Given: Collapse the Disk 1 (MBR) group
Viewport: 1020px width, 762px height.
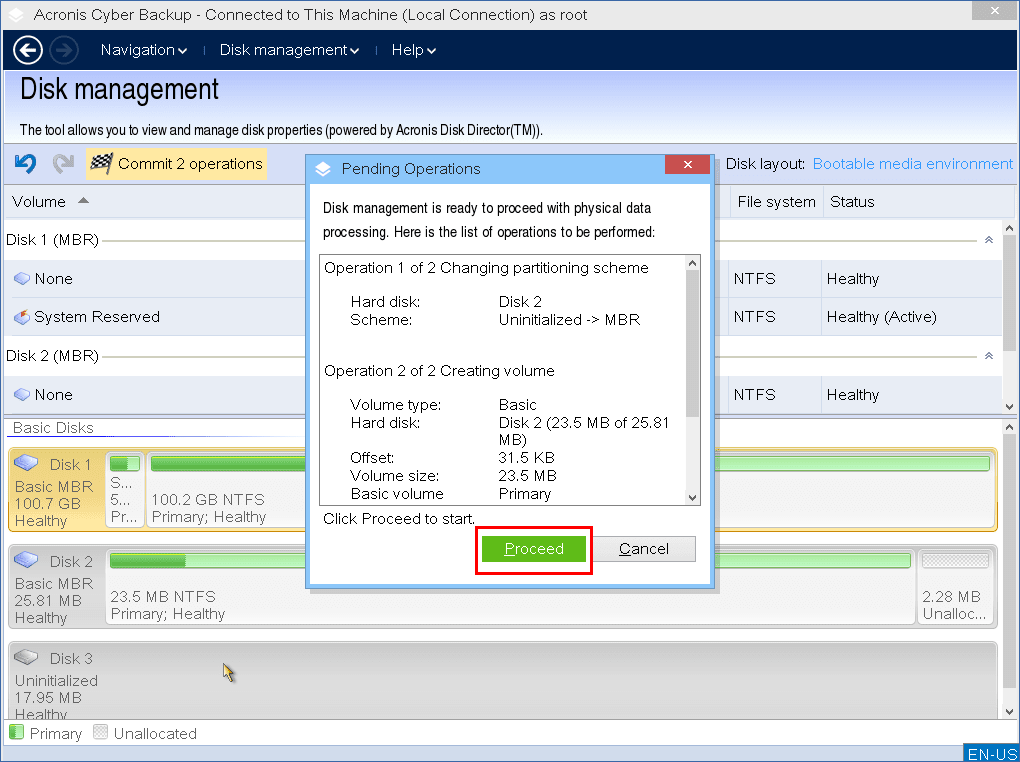Looking at the screenshot, I should pyautogui.click(x=989, y=240).
